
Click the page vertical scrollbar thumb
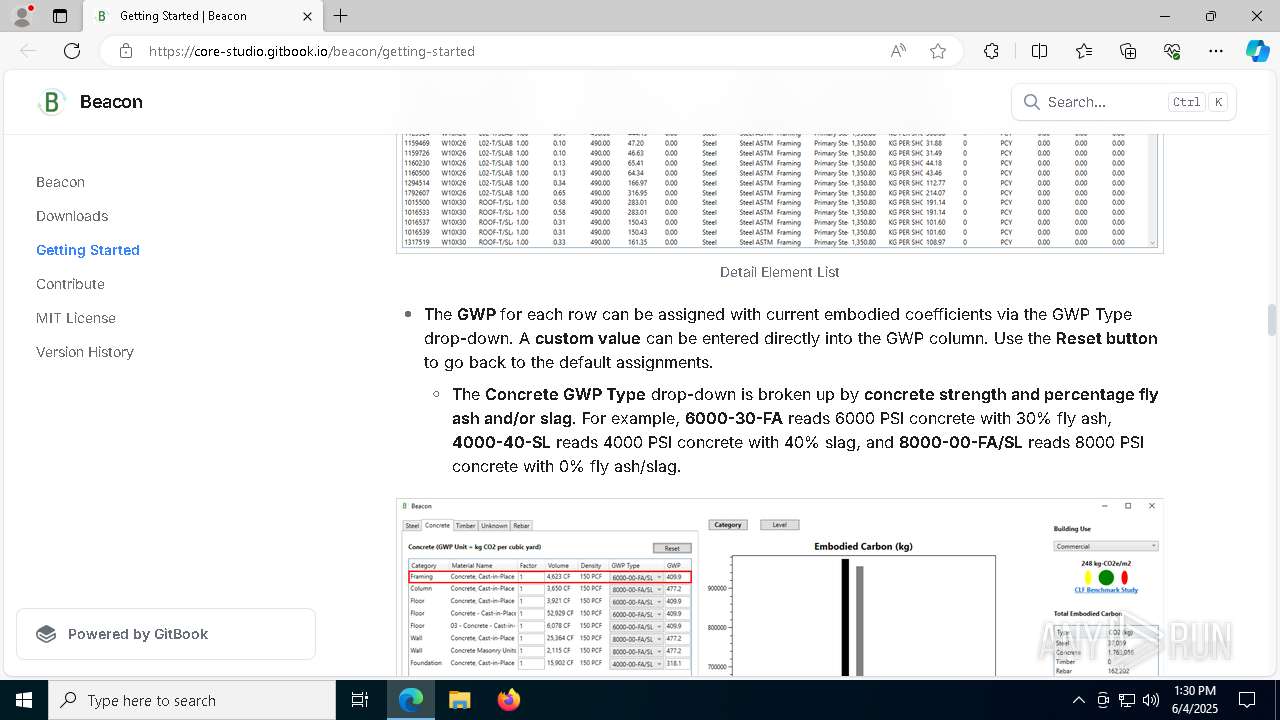coord(1272,321)
